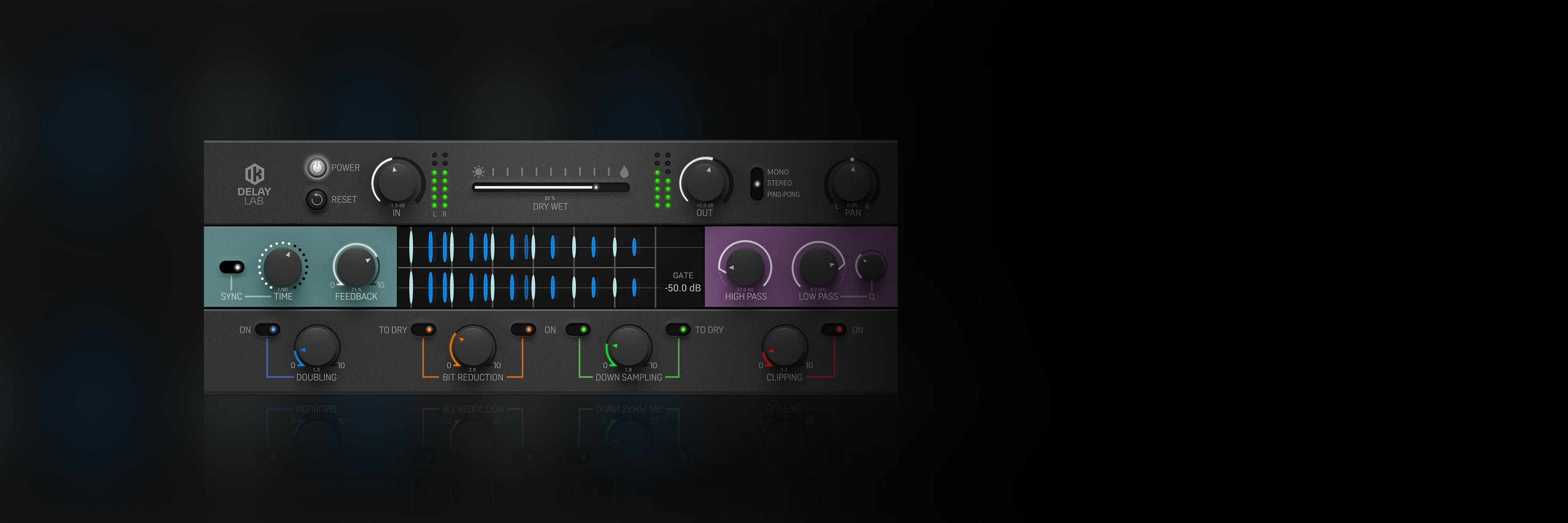The image size is (1568, 523).
Task: Click the circular Reset arrow button
Action: click(316, 200)
